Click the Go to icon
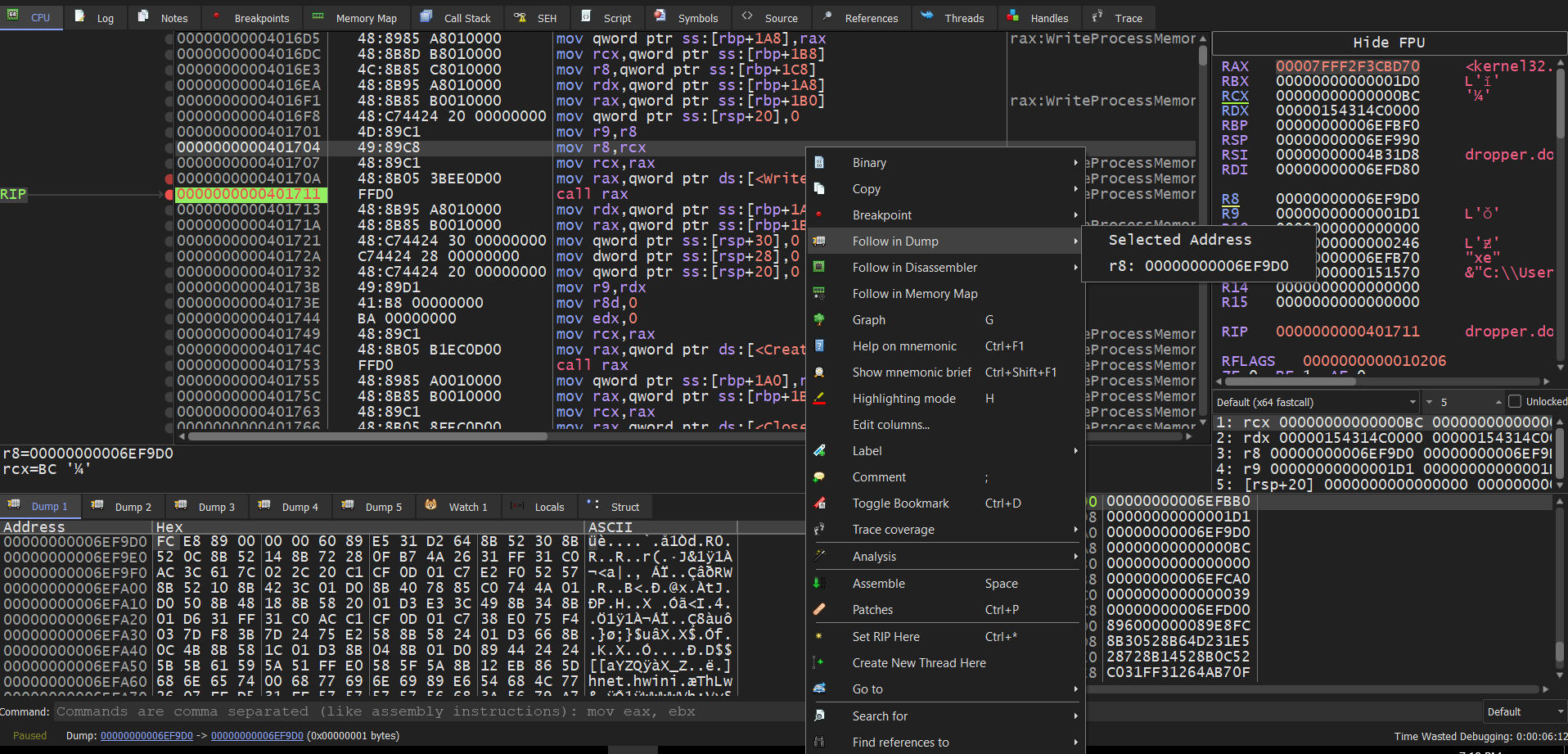The image size is (1568, 754). click(819, 689)
